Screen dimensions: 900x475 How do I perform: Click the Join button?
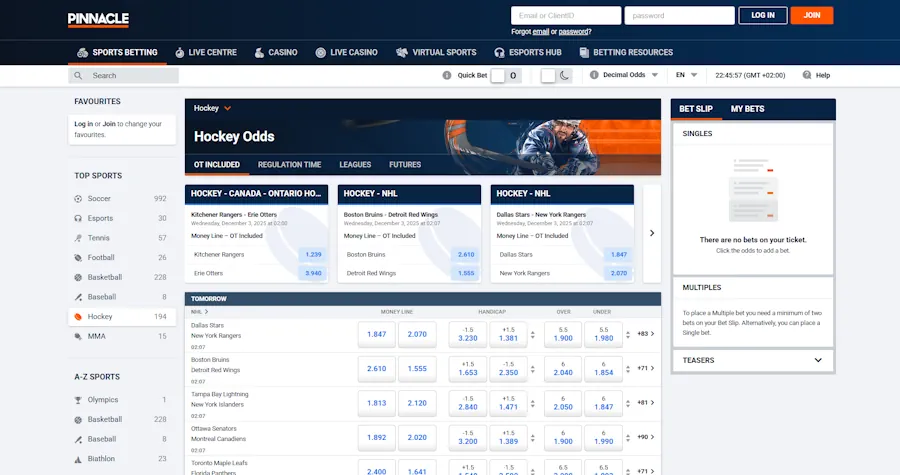[812, 15]
